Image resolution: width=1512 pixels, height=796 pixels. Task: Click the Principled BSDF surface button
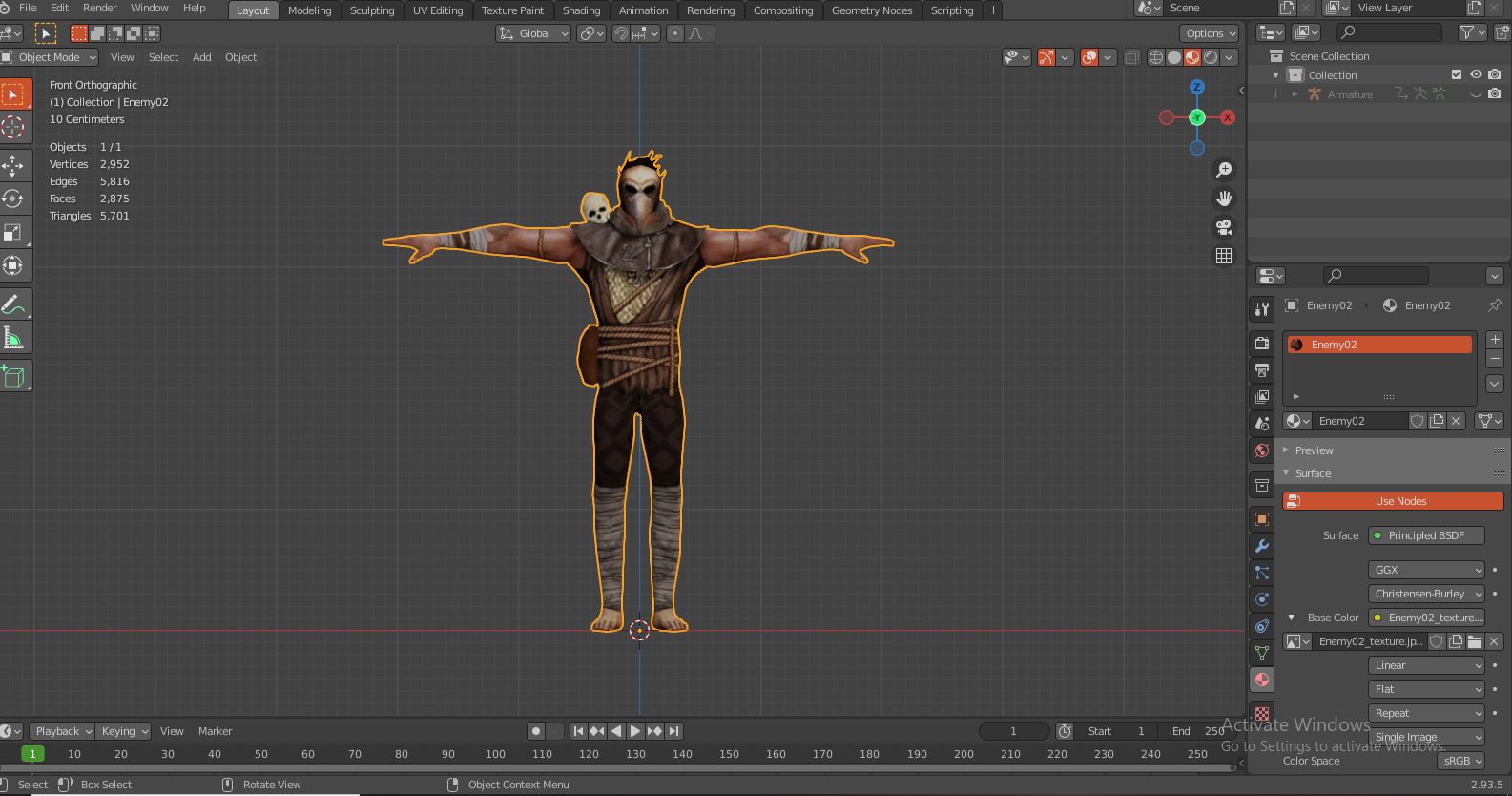coord(1425,535)
